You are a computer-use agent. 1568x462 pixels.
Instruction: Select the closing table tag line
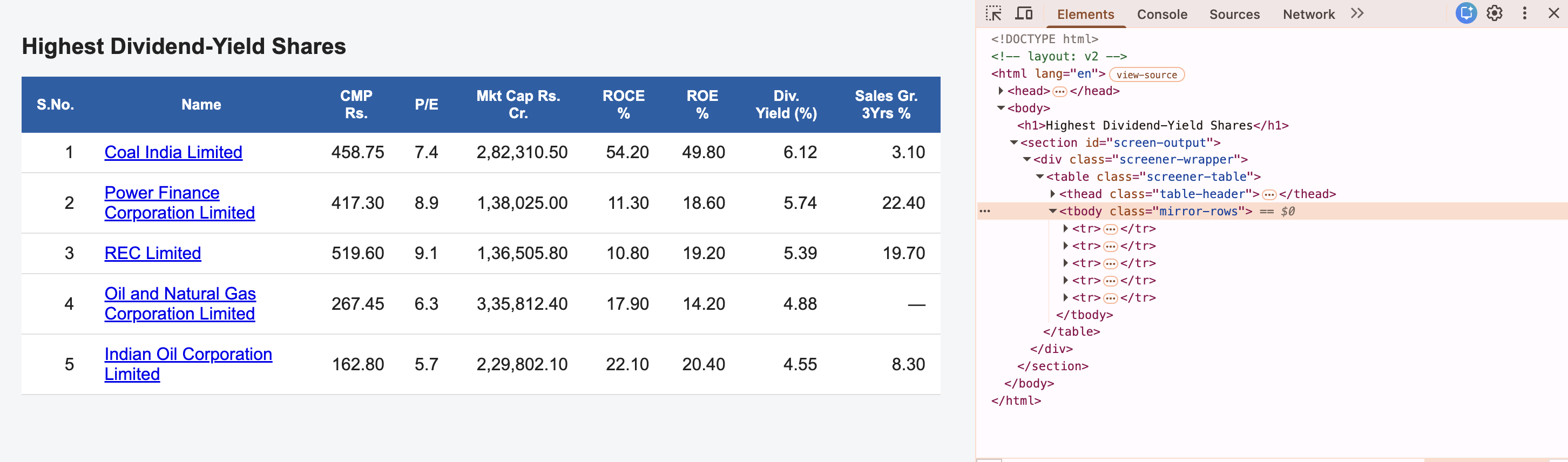[1071, 332]
